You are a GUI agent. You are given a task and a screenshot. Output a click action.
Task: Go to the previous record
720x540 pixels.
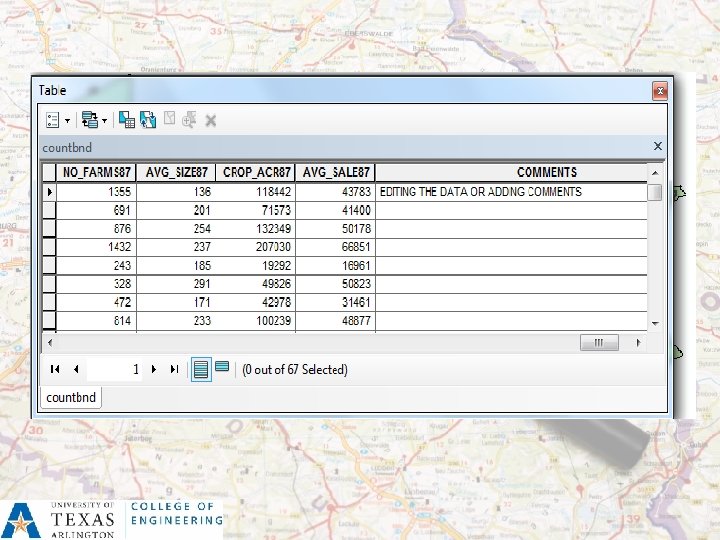pyautogui.click(x=76, y=369)
